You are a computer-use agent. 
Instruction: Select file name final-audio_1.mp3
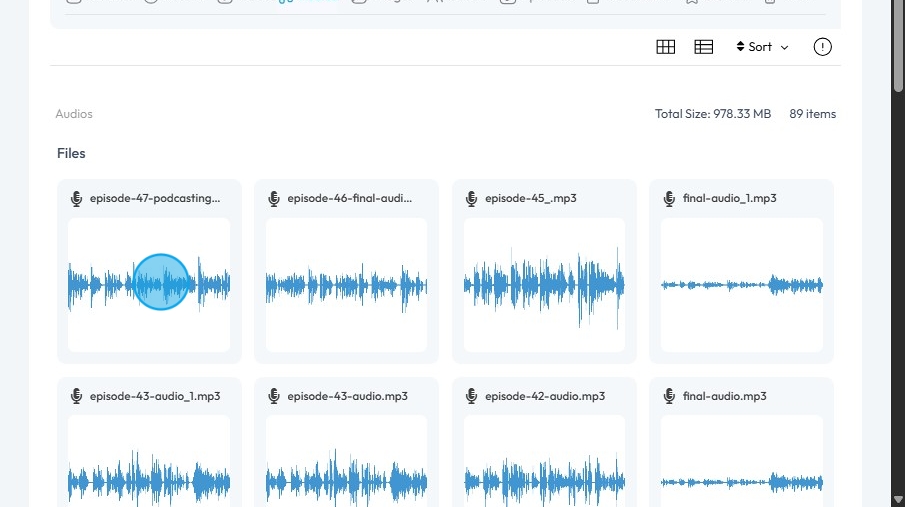pos(730,198)
